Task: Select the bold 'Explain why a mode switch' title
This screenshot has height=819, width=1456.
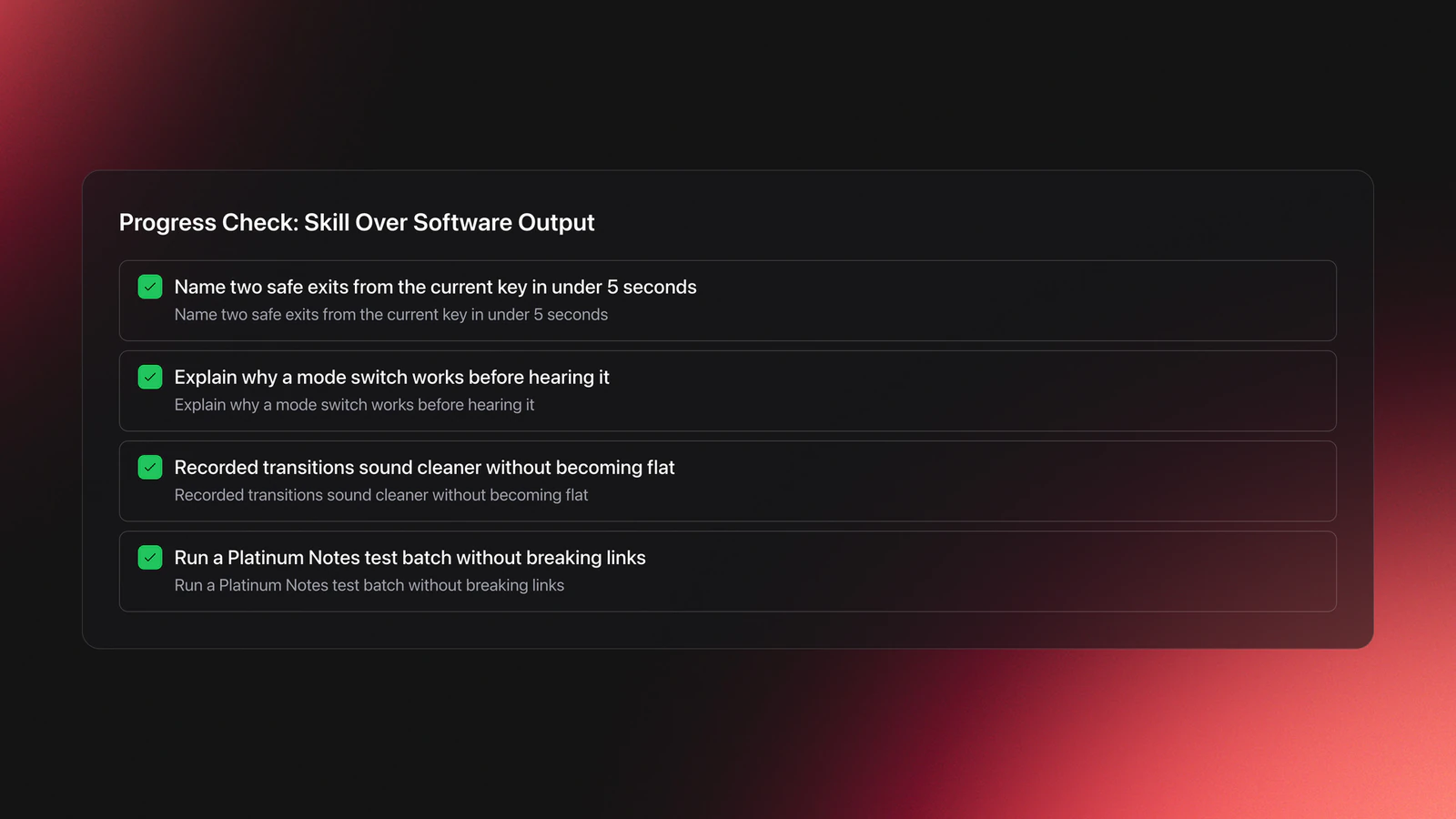Action: (391, 378)
